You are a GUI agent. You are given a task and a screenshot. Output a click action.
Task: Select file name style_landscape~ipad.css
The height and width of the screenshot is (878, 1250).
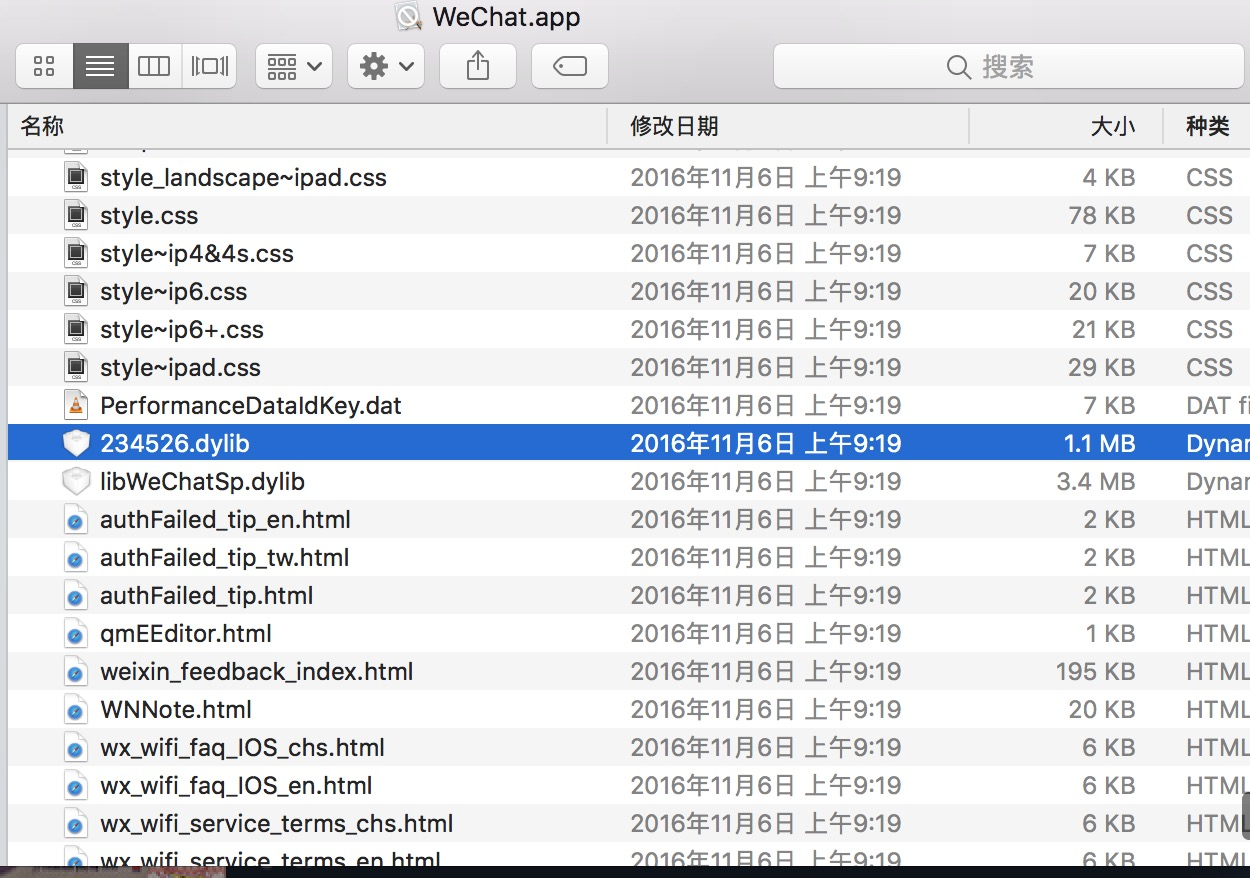(243, 178)
